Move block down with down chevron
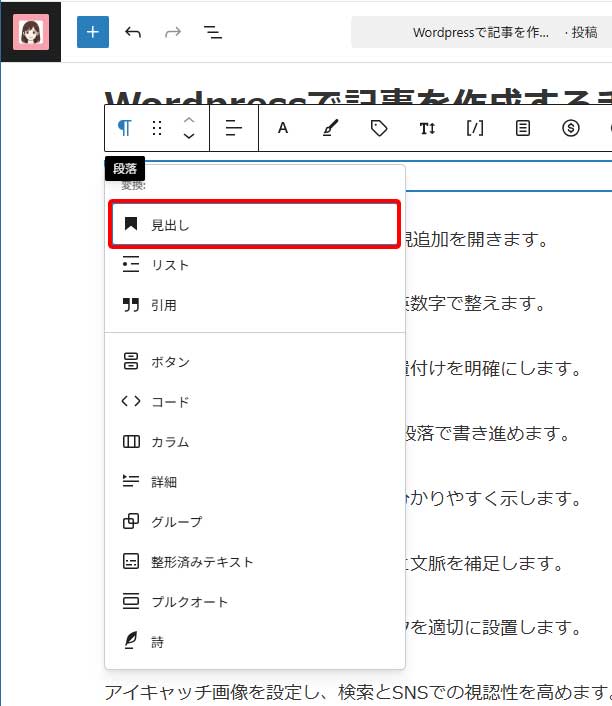 click(189, 136)
